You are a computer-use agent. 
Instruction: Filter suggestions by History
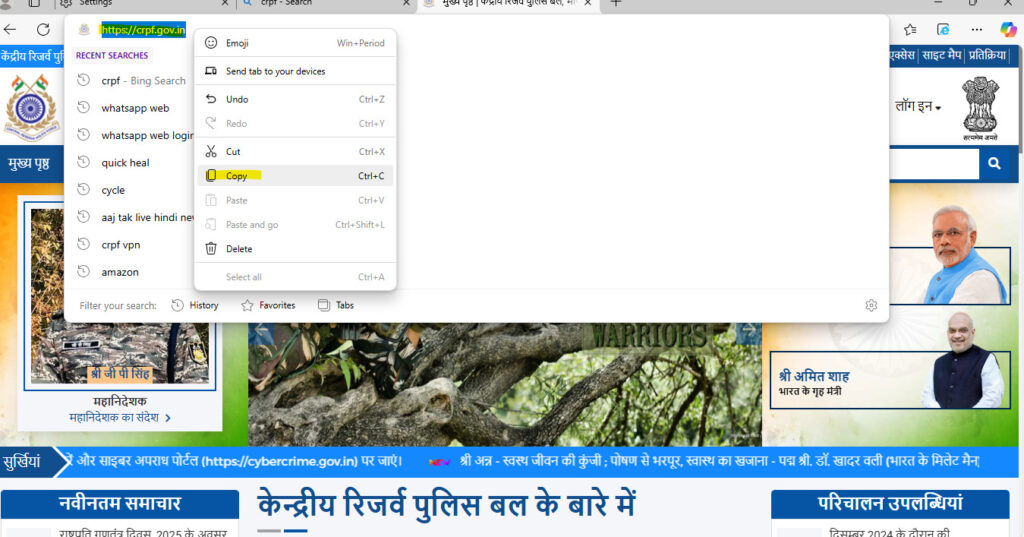(x=195, y=305)
